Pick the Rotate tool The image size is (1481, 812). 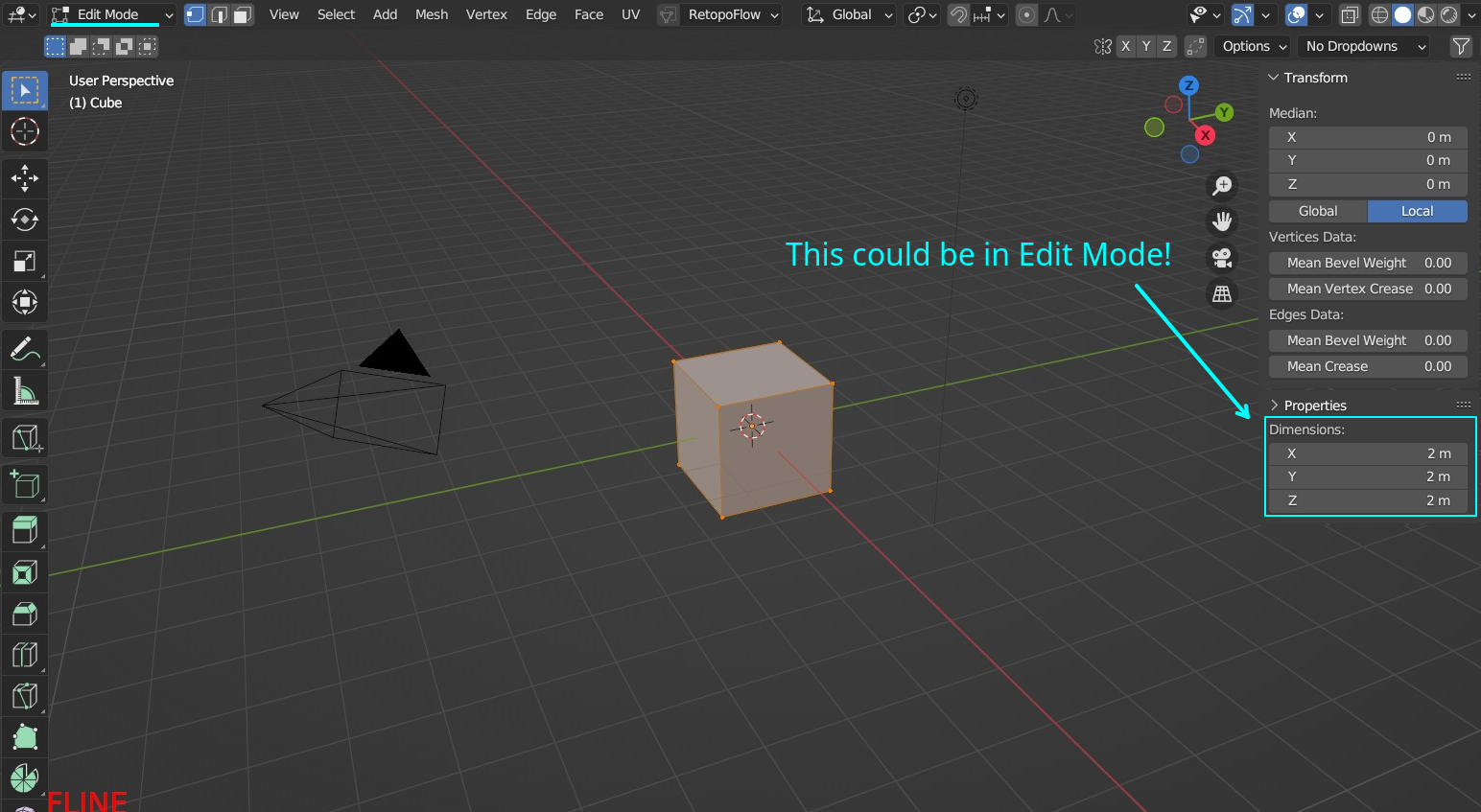coord(25,220)
